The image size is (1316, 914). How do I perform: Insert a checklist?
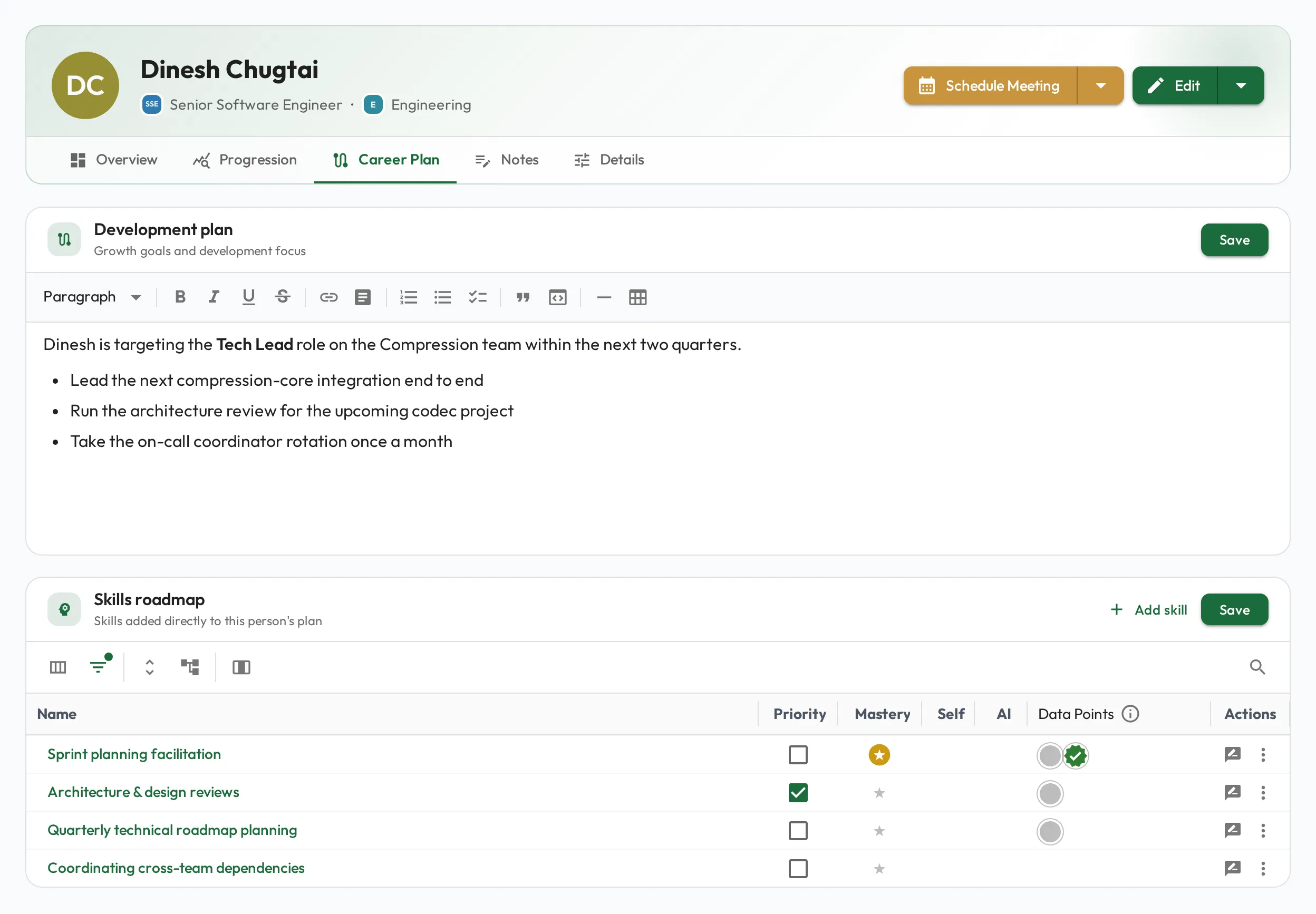click(x=477, y=297)
